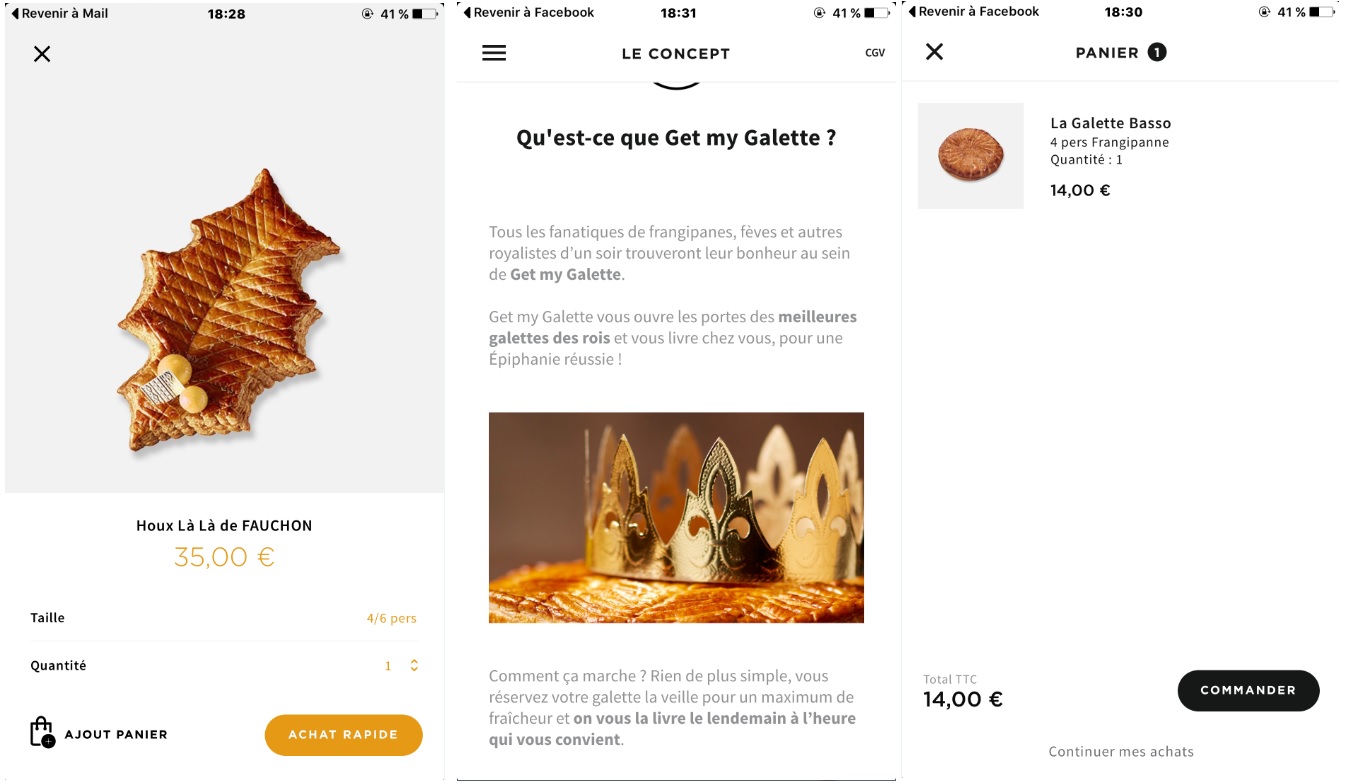Open the CGV terms page

point(875,53)
